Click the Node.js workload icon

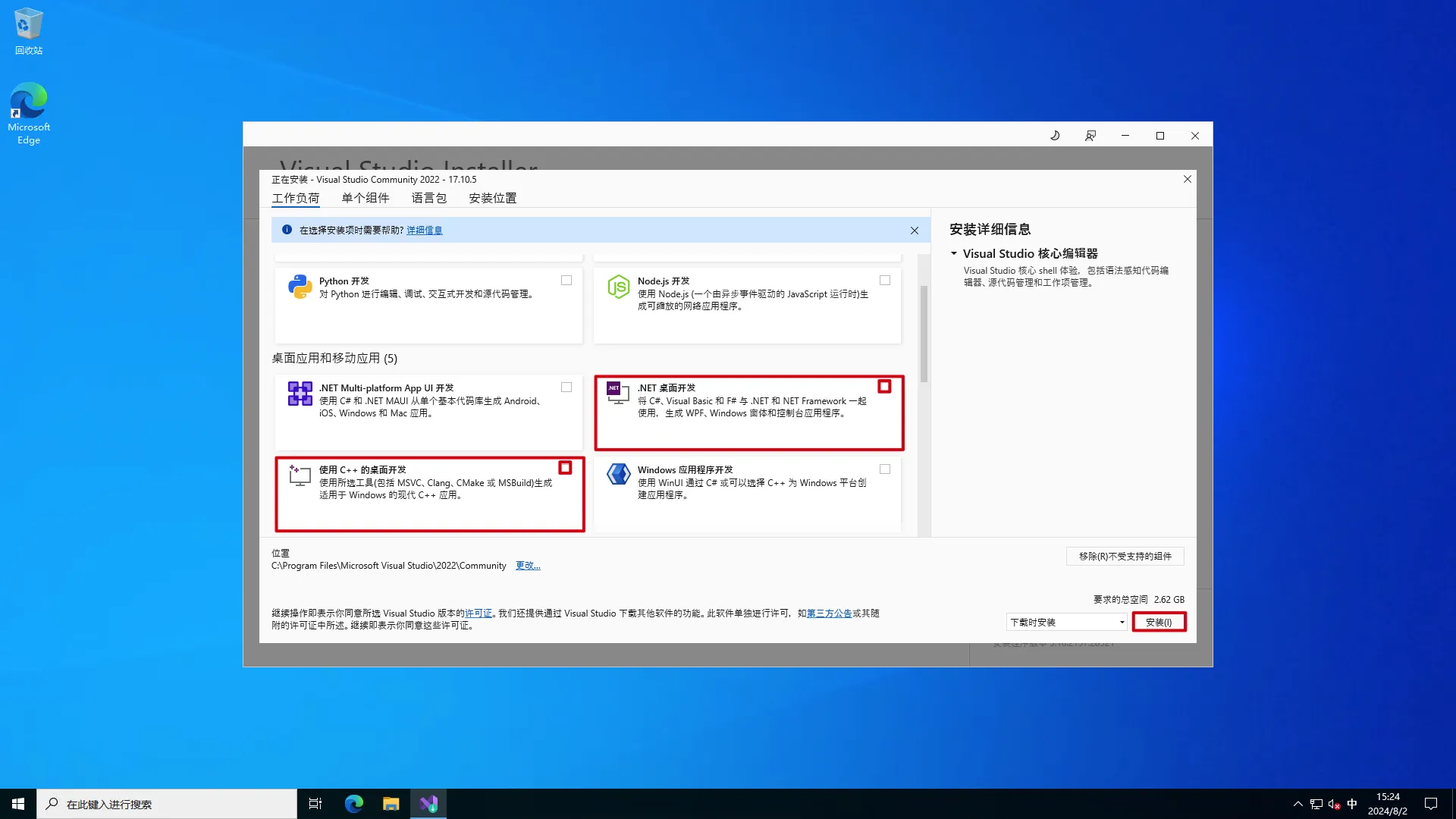[x=618, y=287]
